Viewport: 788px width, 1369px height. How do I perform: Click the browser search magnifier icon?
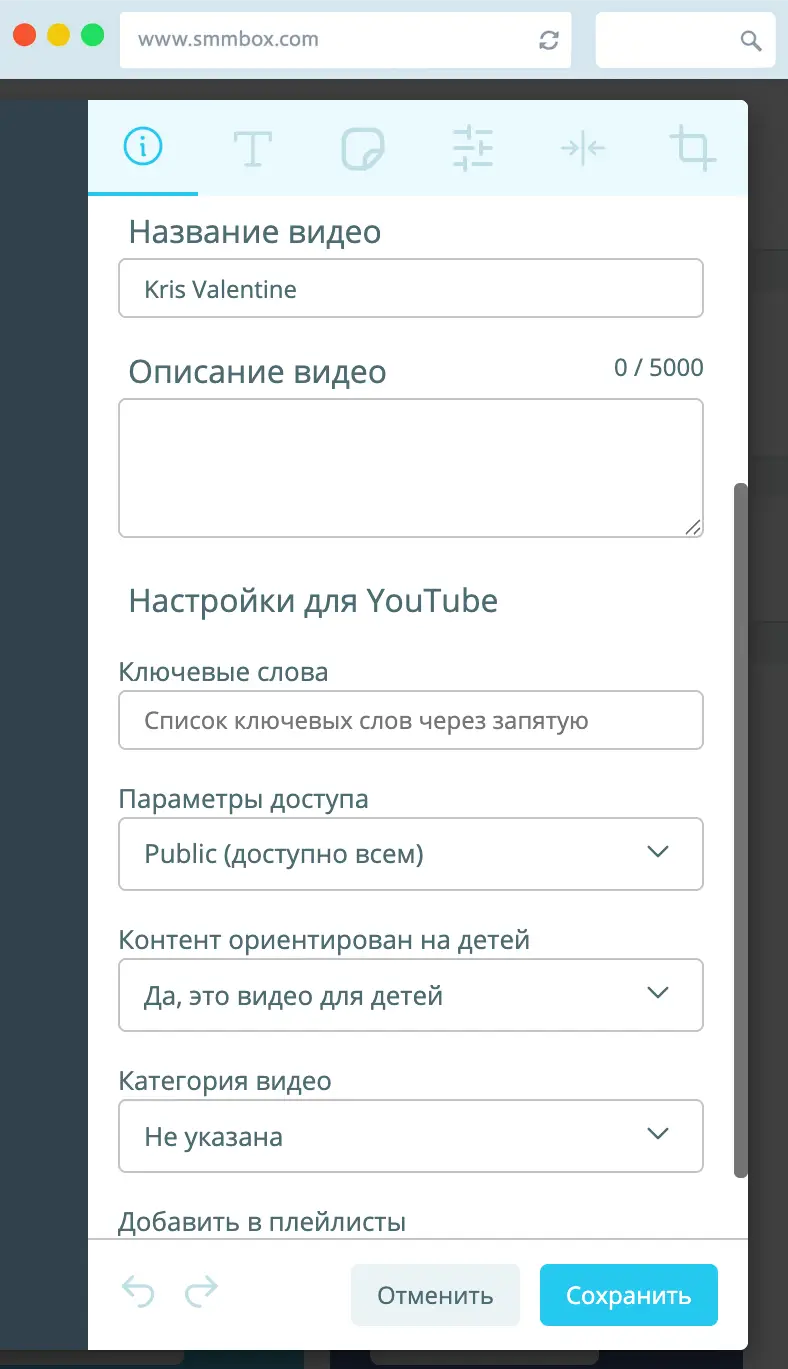pos(750,40)
